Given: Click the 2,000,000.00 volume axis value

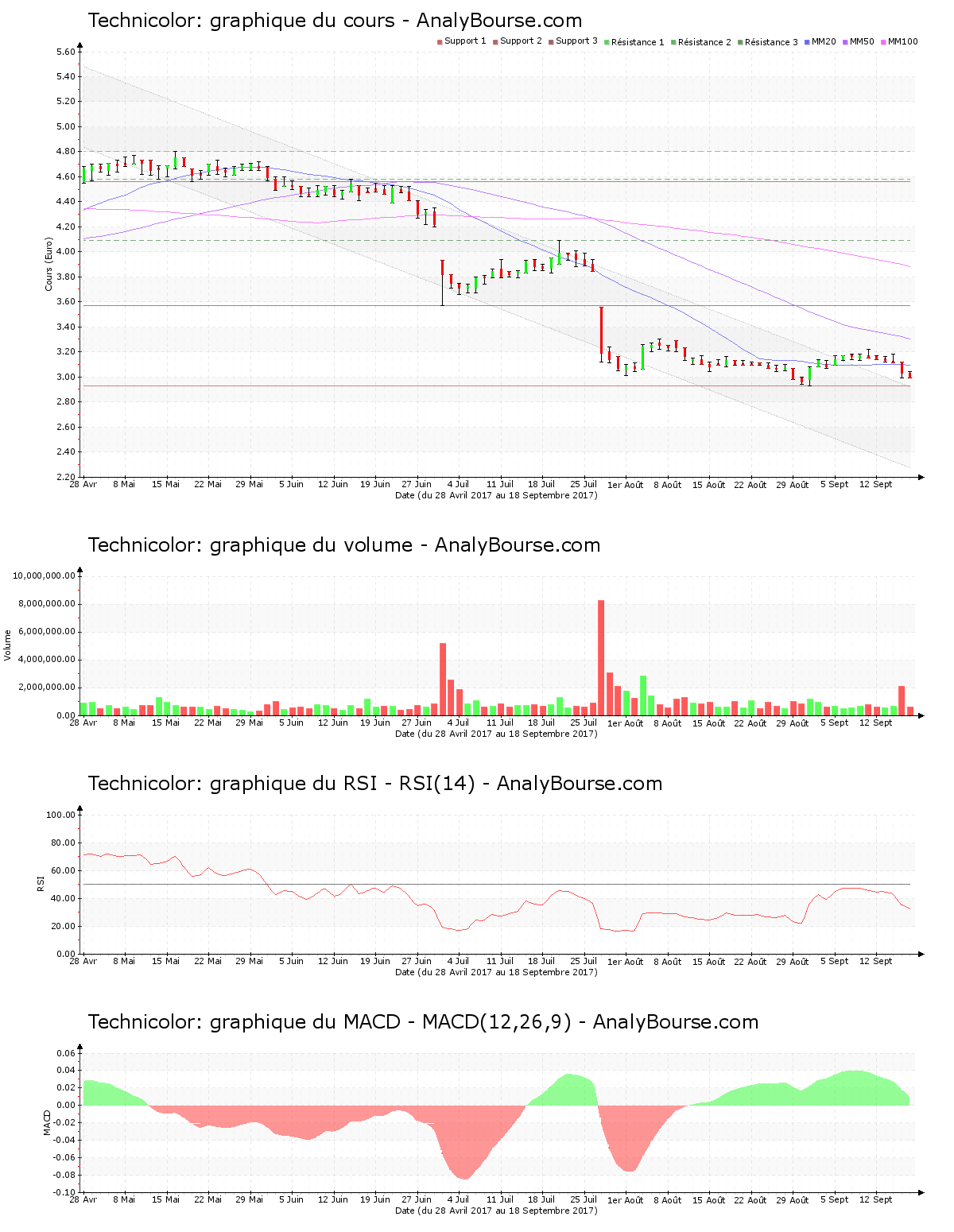Looking at the screenshot, I should pyautogui.click(x=47, y=688).
